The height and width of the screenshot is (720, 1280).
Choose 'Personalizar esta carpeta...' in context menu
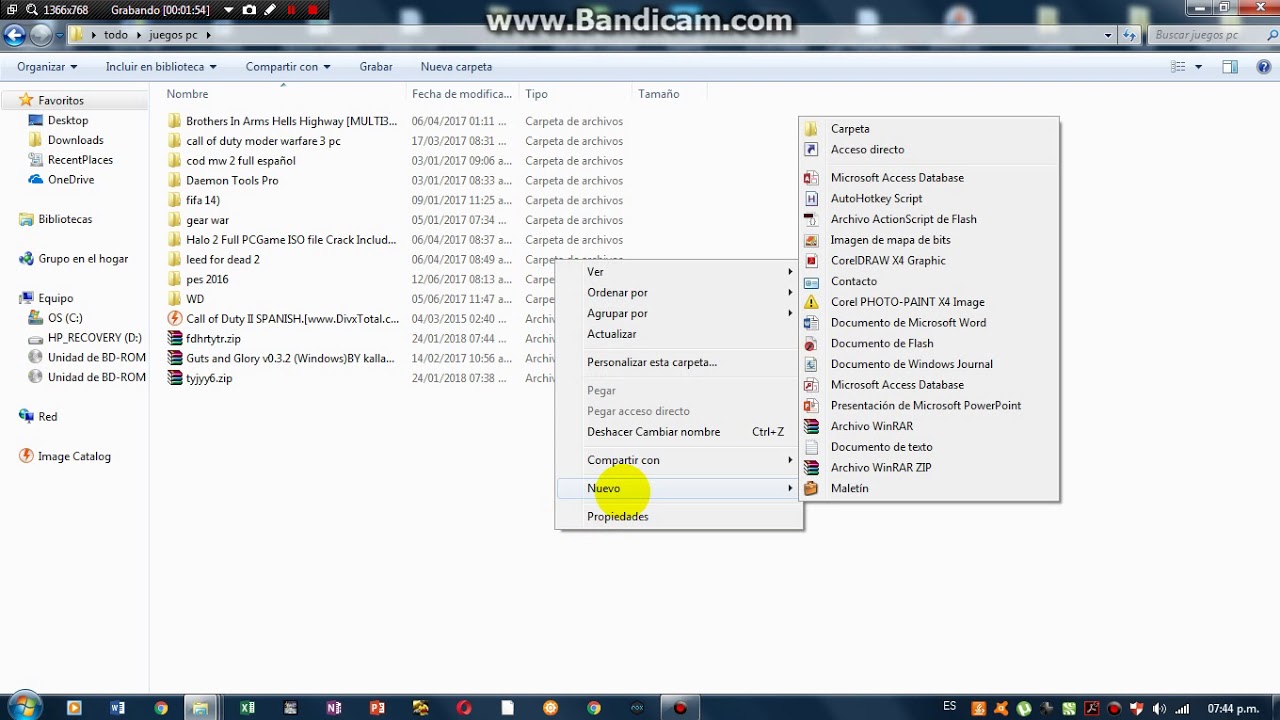coord(679,362)
